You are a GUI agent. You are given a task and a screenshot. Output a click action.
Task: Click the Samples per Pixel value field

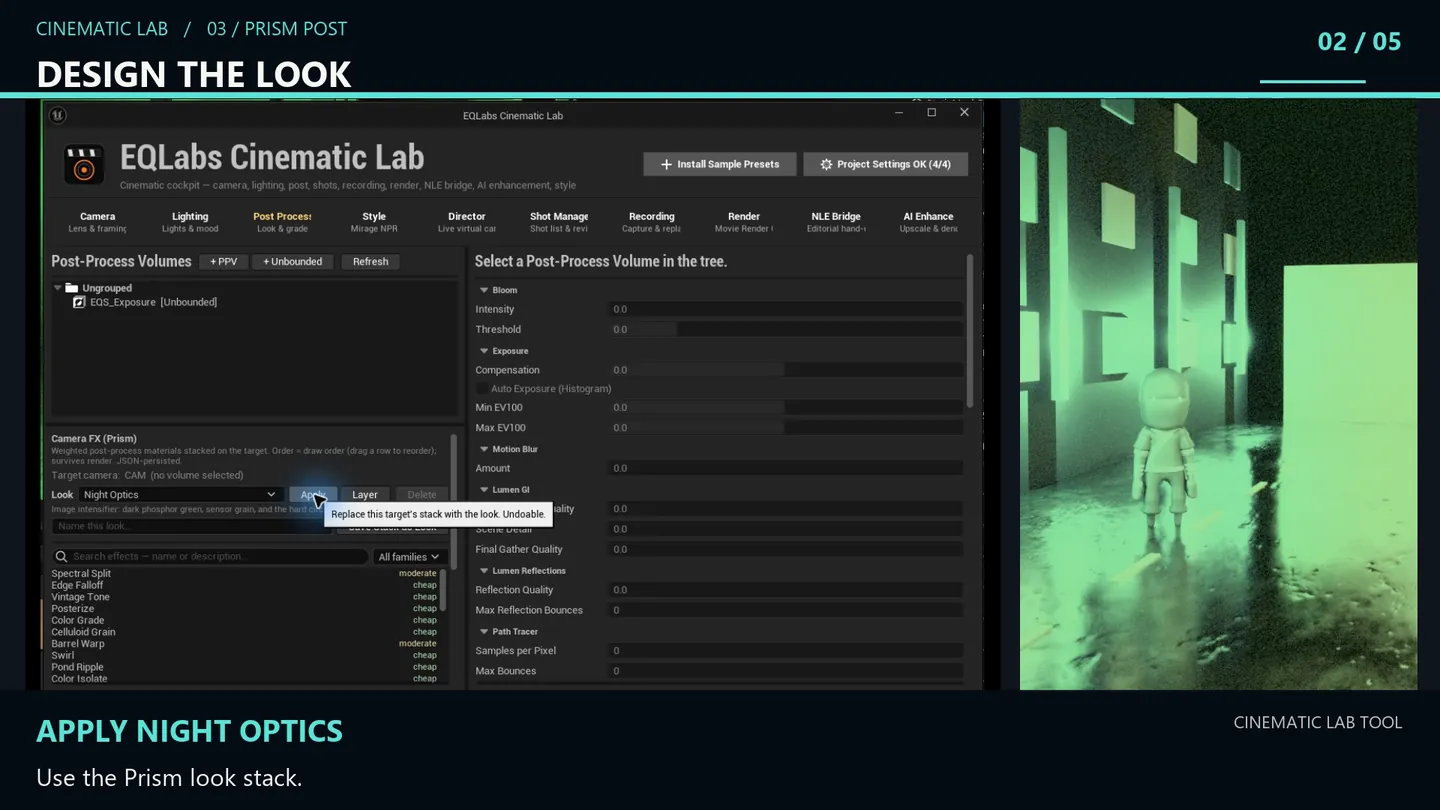(786, 651)
